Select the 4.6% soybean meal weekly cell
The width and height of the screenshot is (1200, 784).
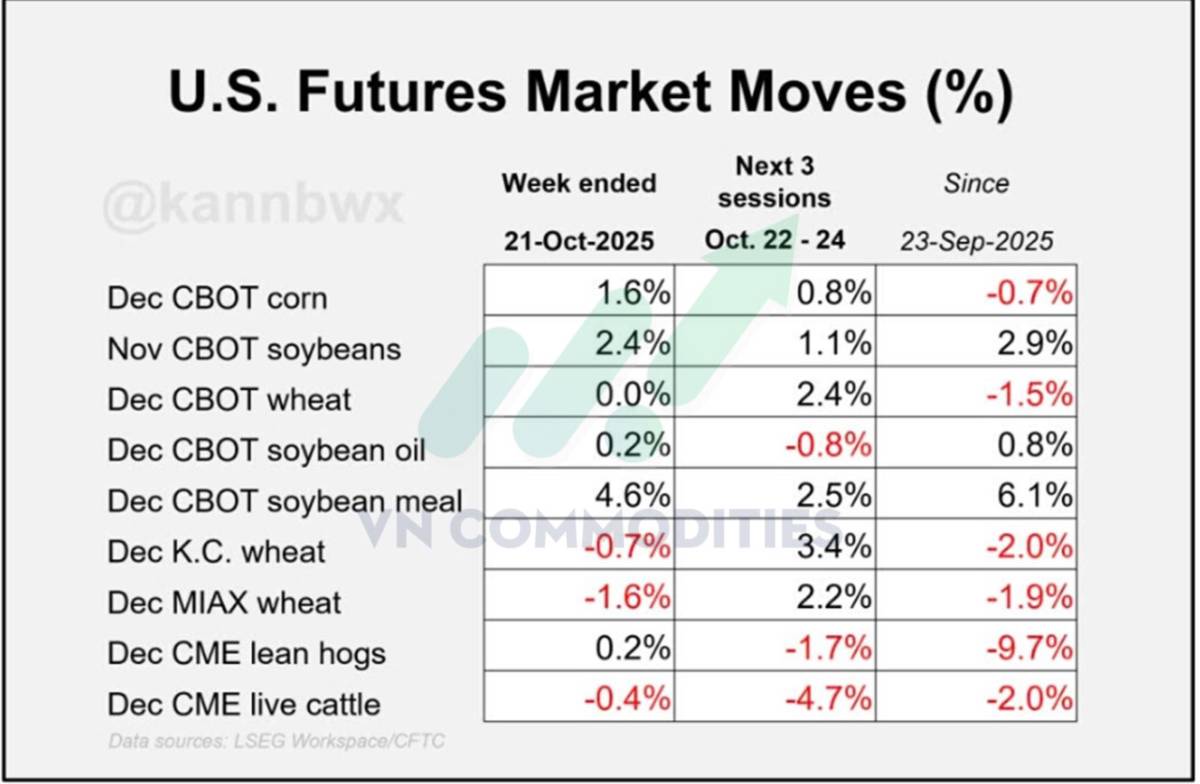click(x=580, y=494)
